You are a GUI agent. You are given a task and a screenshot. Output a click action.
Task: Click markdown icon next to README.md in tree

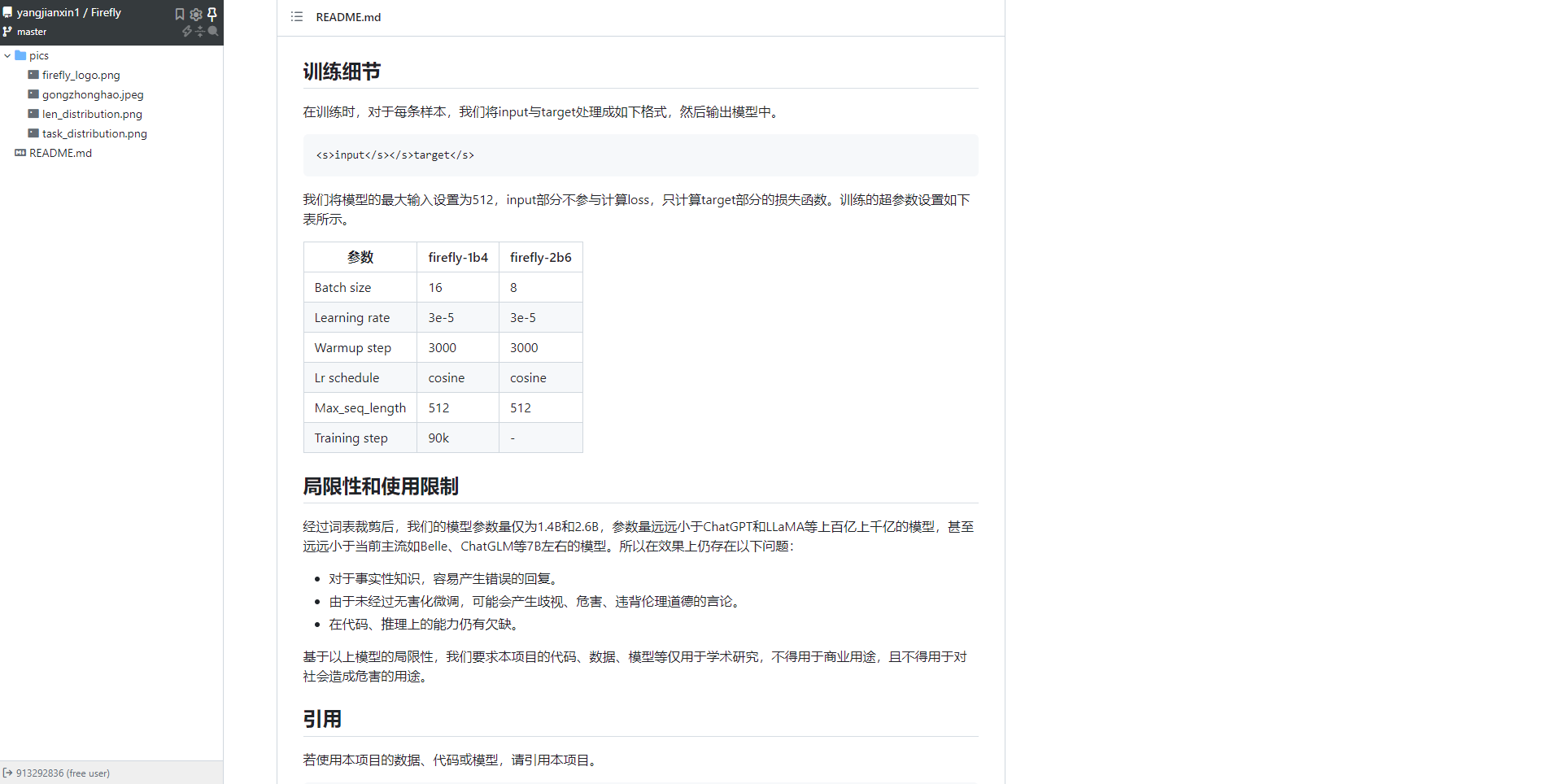20,153
